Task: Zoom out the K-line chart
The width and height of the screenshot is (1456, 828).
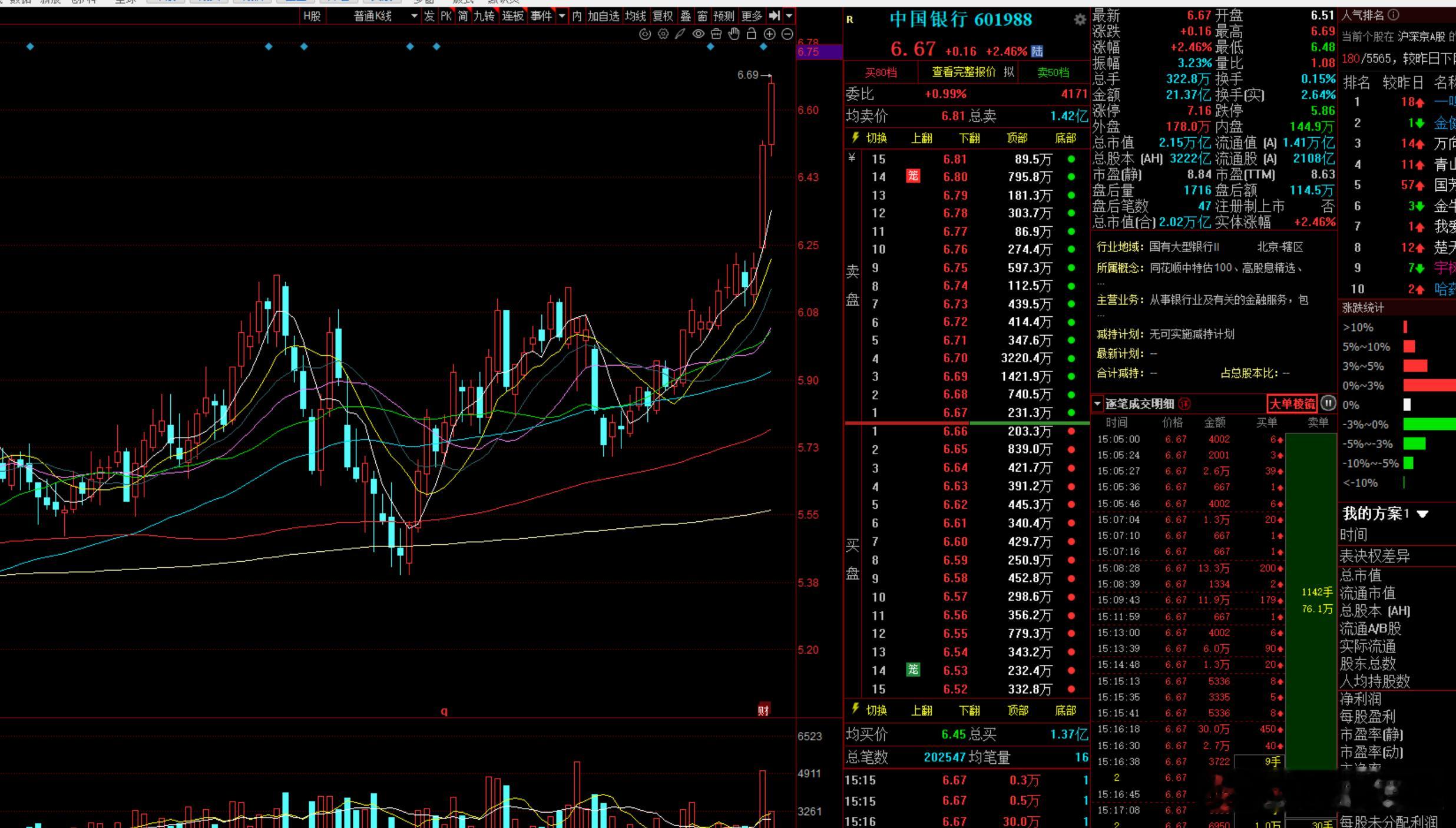Action: coord(787,34)
